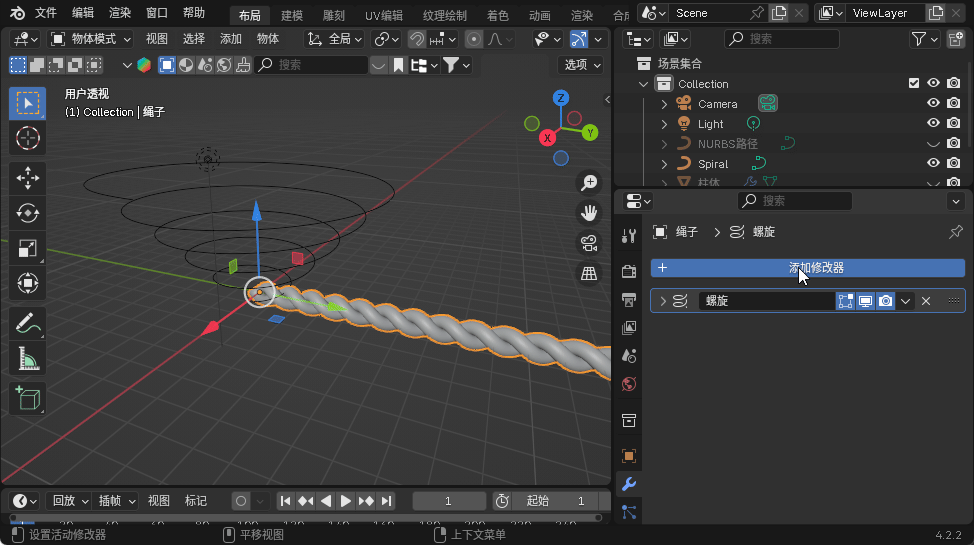Click the 添加修改器 button
The image size is (974, 545).
(808, 268)
